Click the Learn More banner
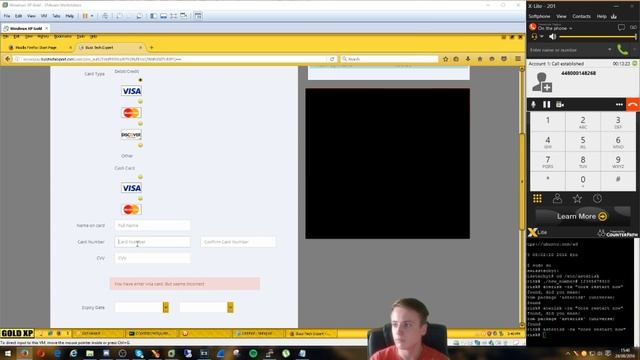Image resolution: width=640 pixels, height=360 pixels. click(x=581, y=216)
